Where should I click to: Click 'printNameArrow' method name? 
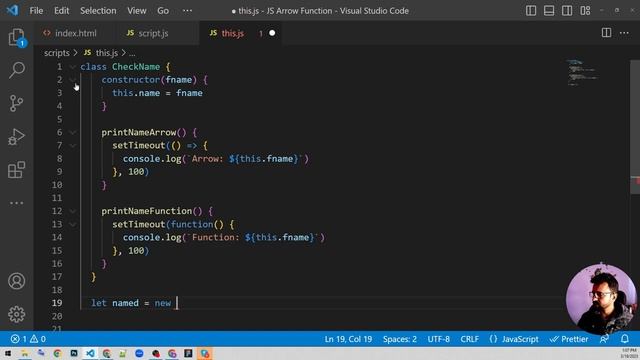(138, 132)
